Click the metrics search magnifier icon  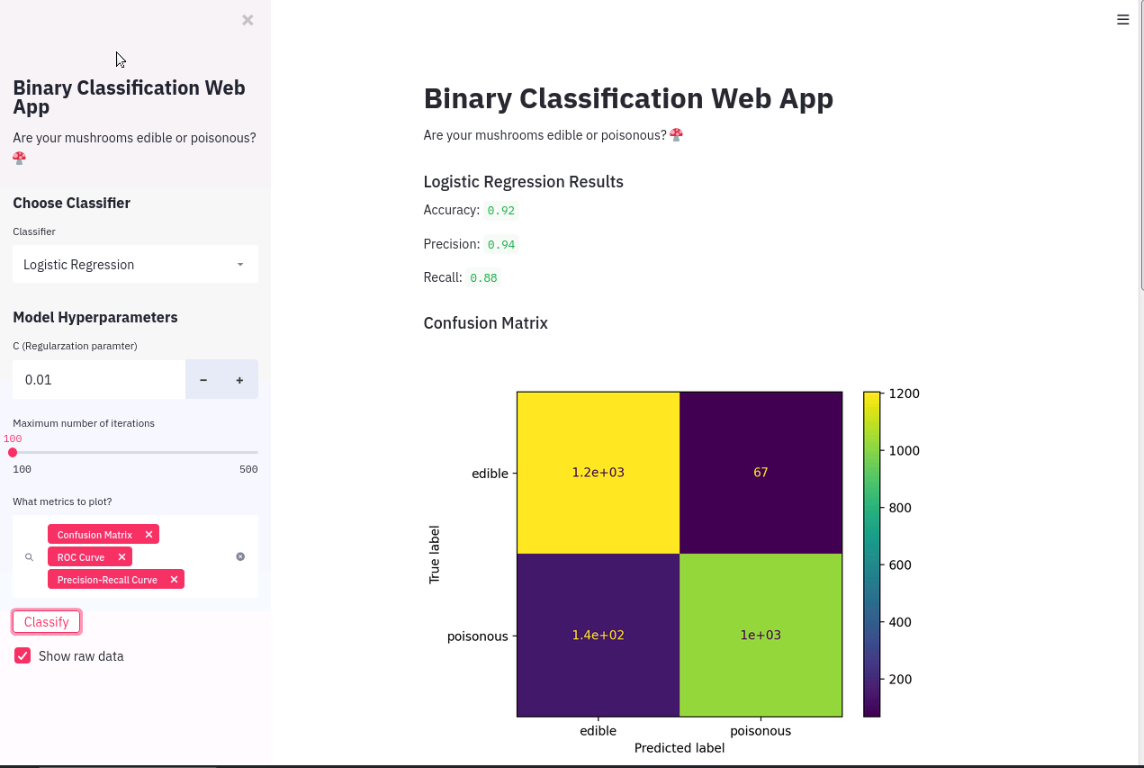29,557
